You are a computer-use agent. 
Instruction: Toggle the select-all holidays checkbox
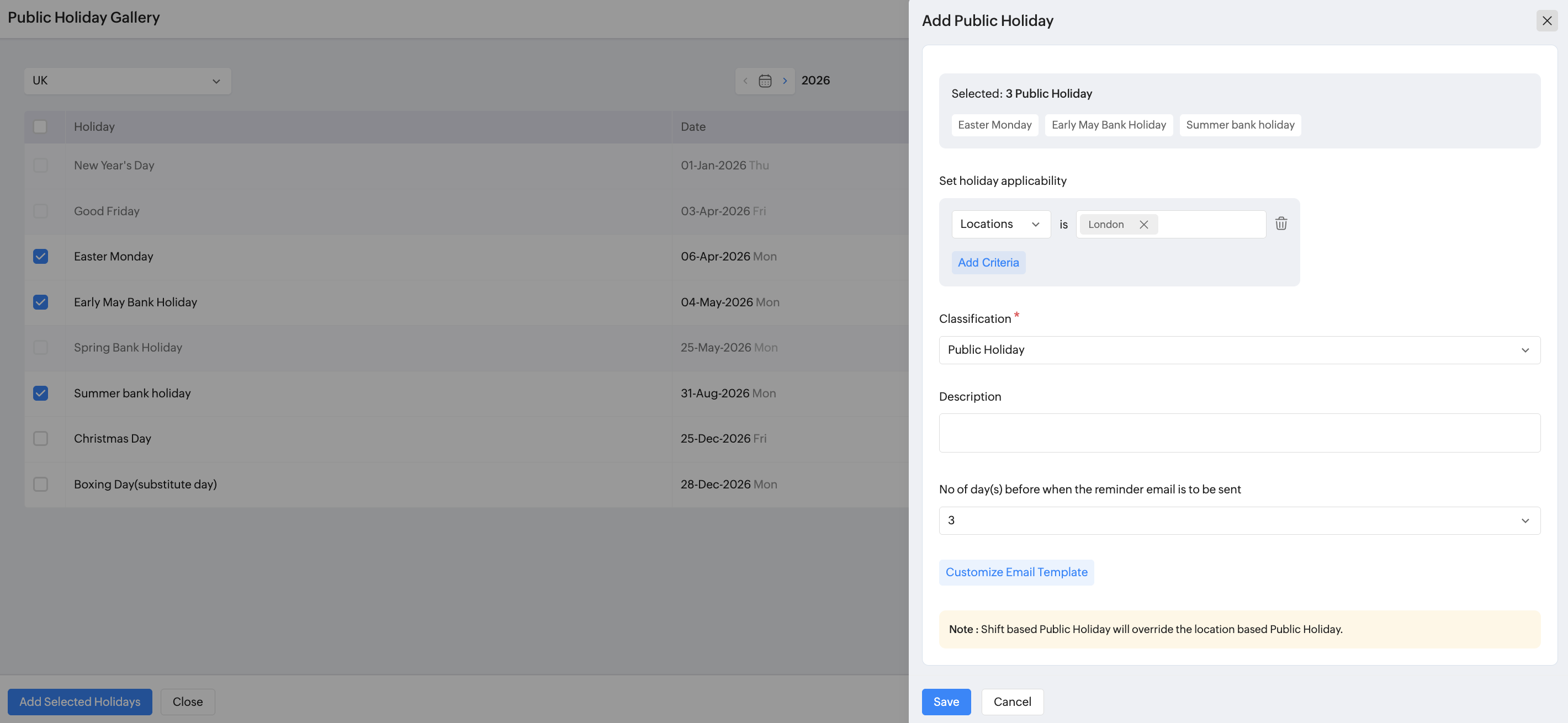pos(40,126)
